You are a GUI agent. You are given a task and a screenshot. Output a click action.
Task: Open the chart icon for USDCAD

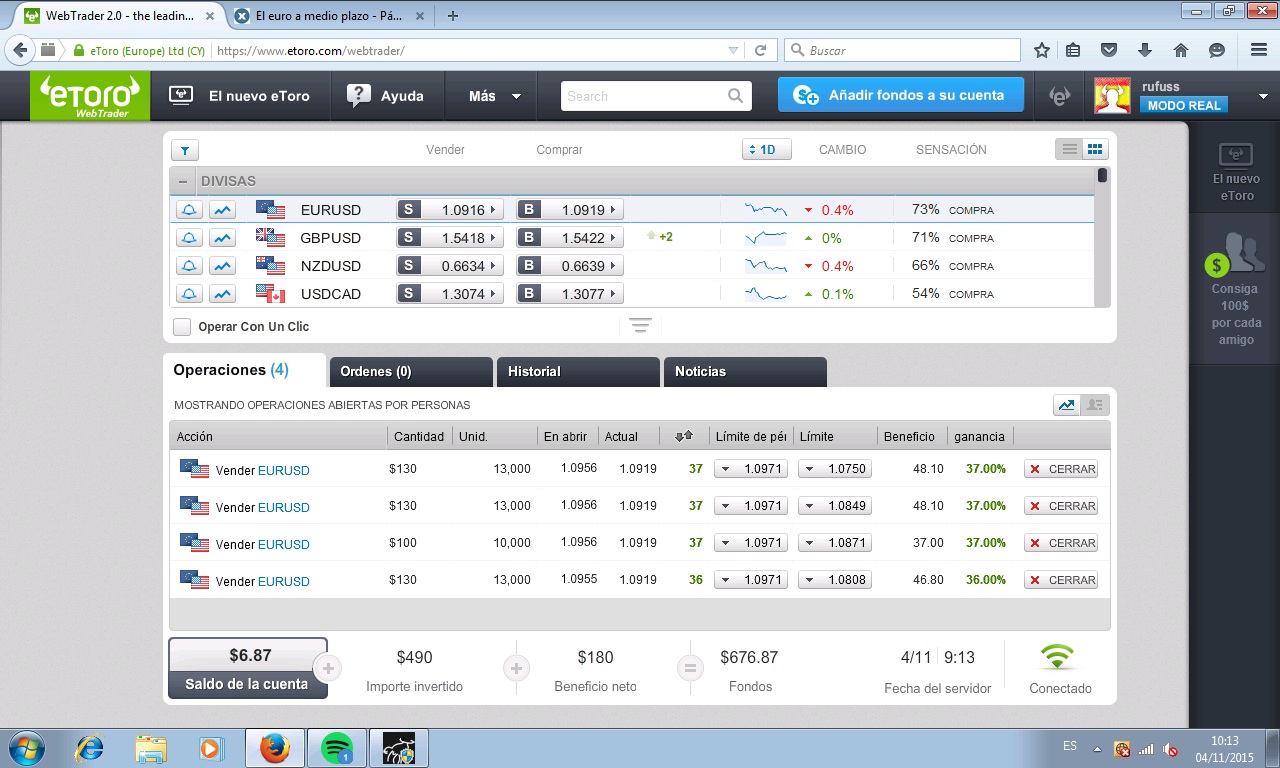click(x=222, y=294)
